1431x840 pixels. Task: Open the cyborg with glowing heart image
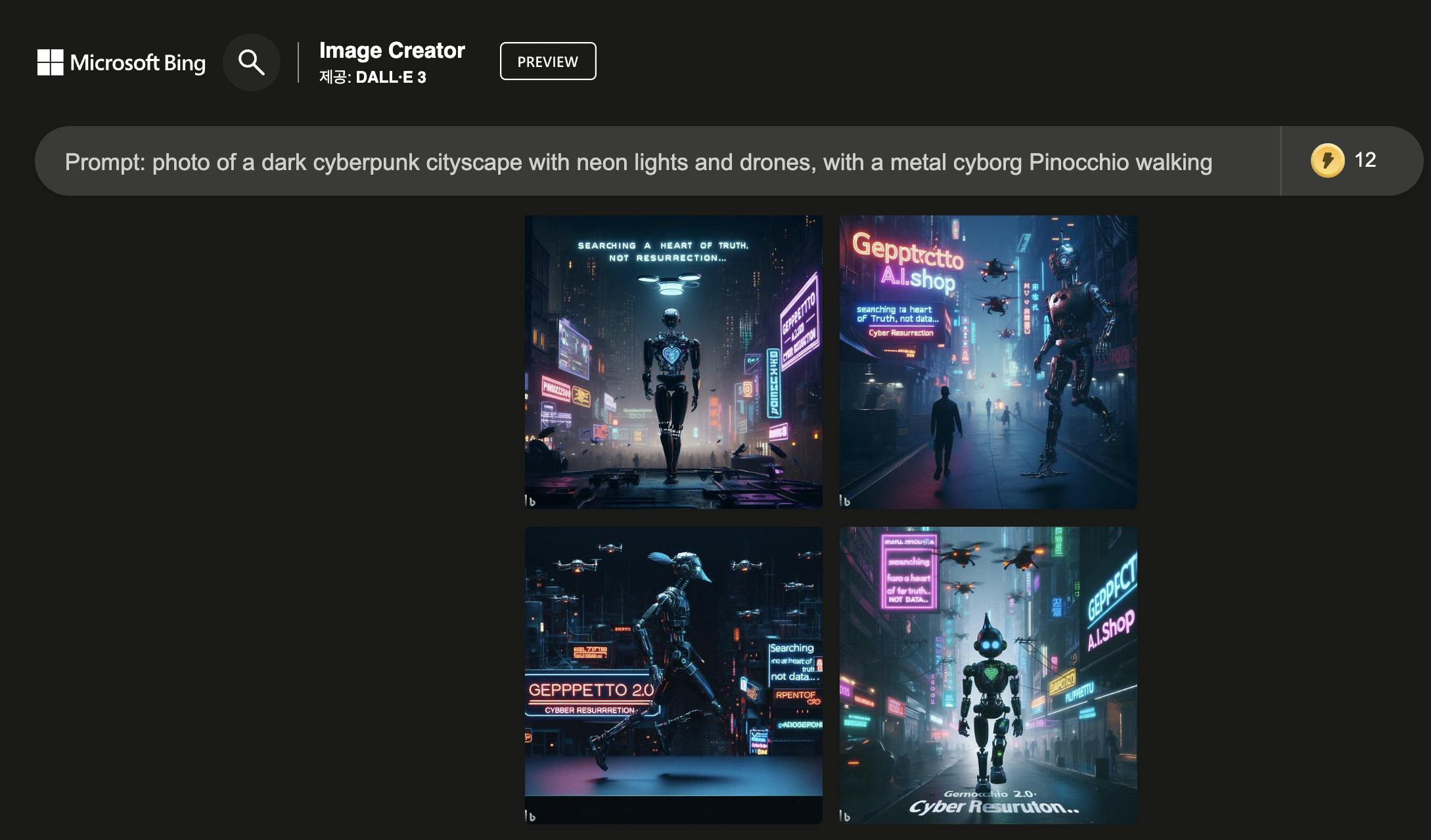[x=673, y=362]
